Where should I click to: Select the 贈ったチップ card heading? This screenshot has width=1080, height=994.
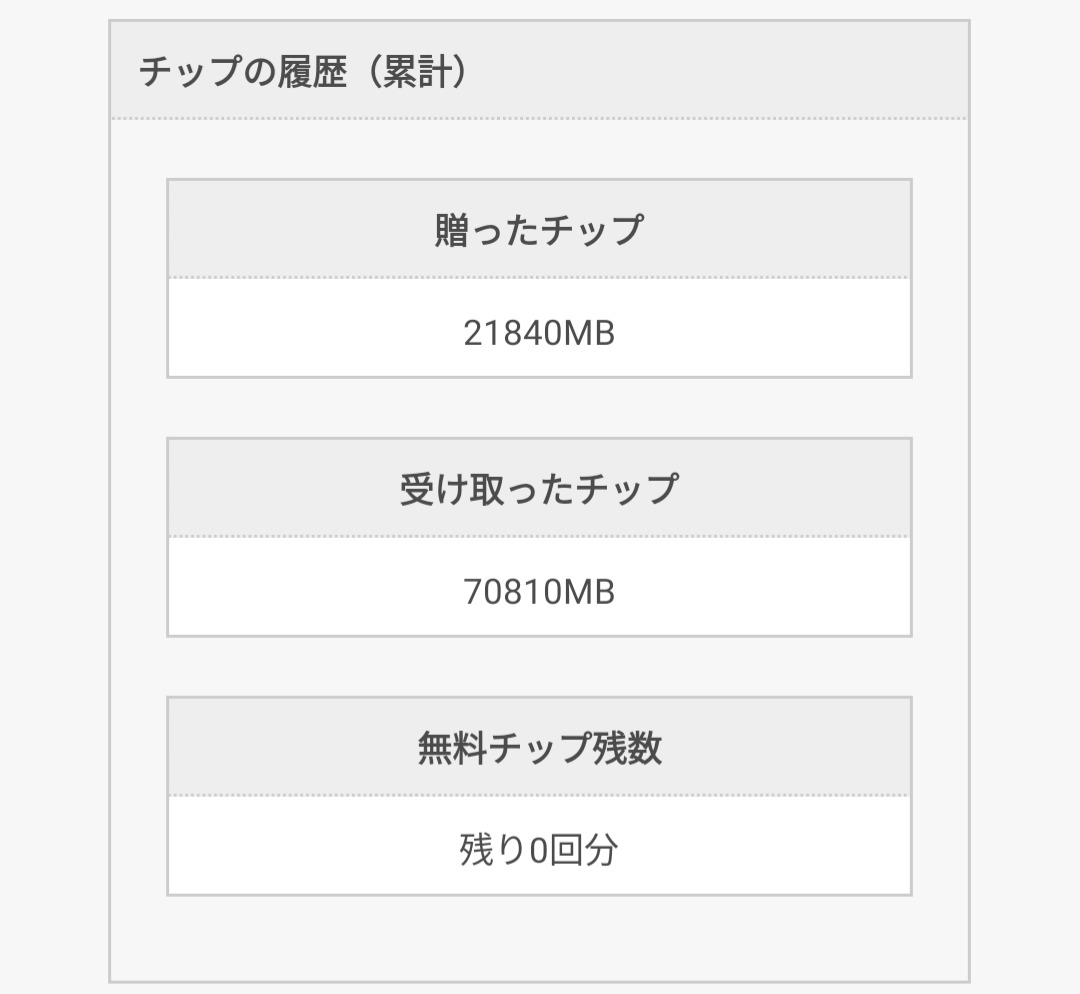(539, 230)
